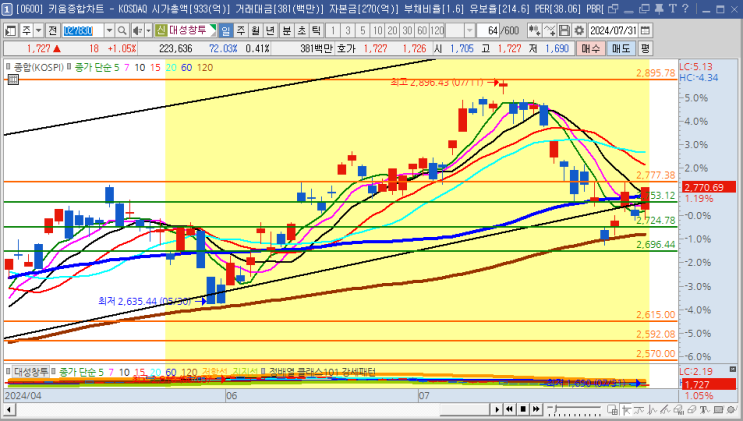Open the calendar date picker icon

tap(645, 30)
